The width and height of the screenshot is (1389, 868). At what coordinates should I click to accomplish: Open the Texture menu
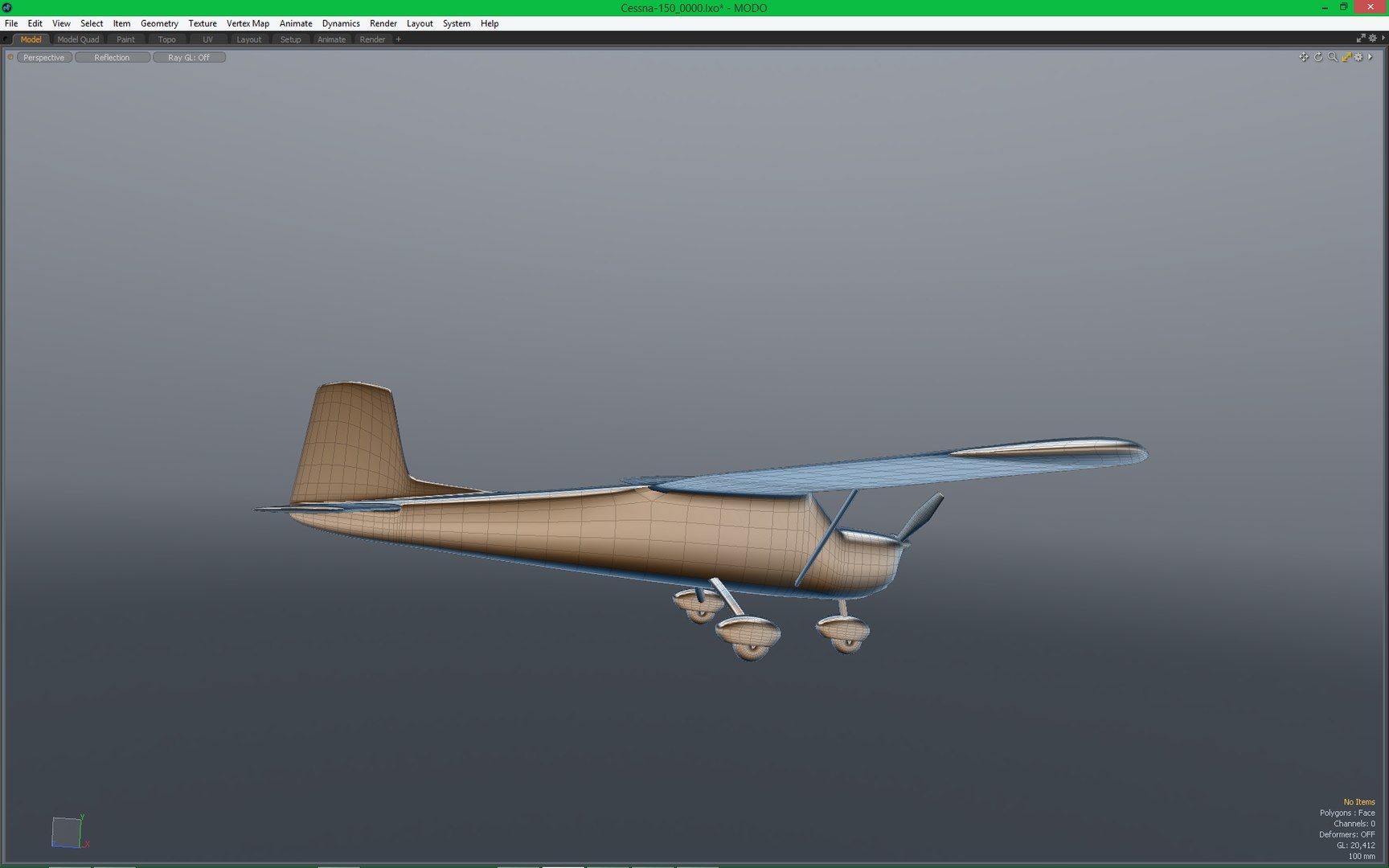[203, 23]
